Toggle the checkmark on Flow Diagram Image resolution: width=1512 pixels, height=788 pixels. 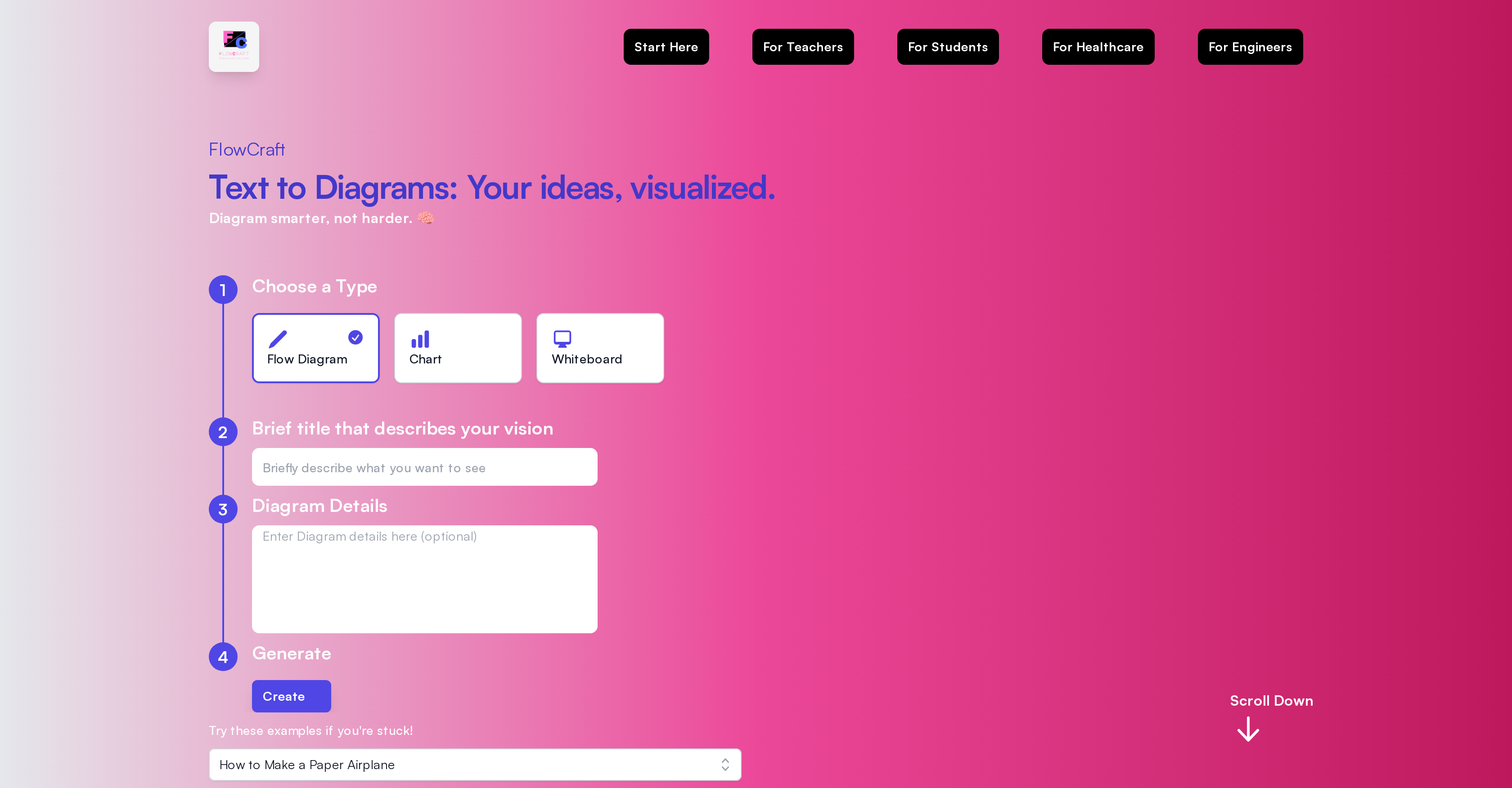(355, 337)
